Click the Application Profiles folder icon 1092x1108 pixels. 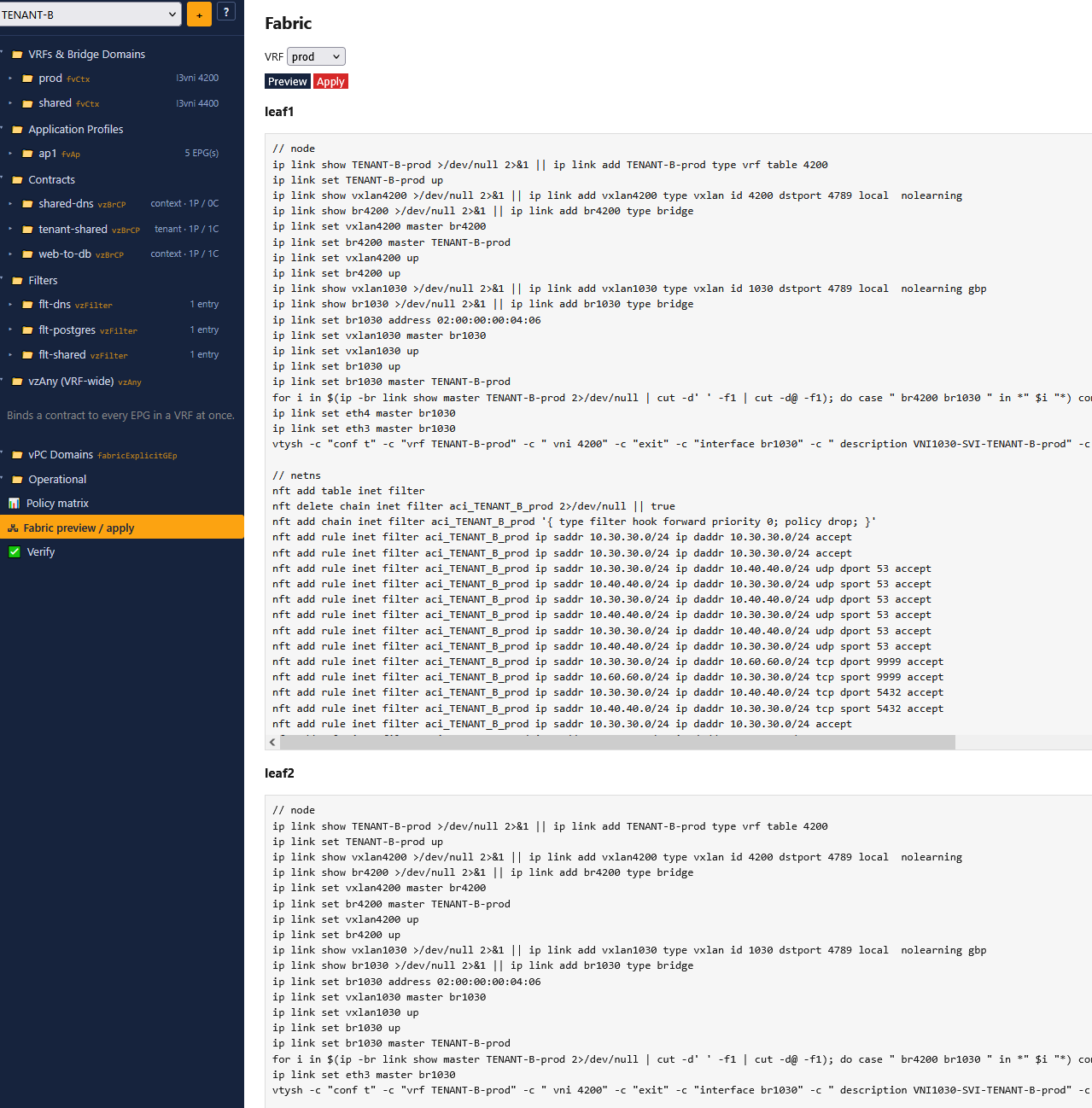coord(17,130)
